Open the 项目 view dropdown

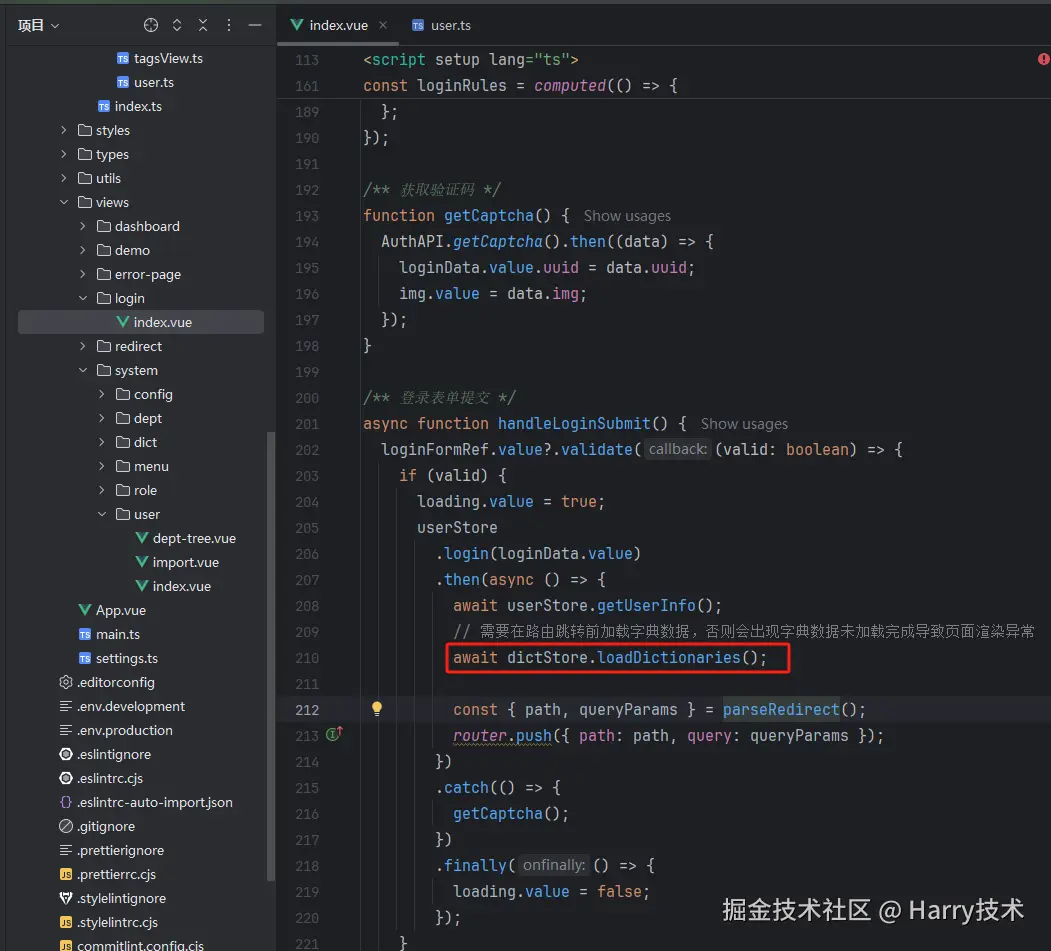coord(38,25)
